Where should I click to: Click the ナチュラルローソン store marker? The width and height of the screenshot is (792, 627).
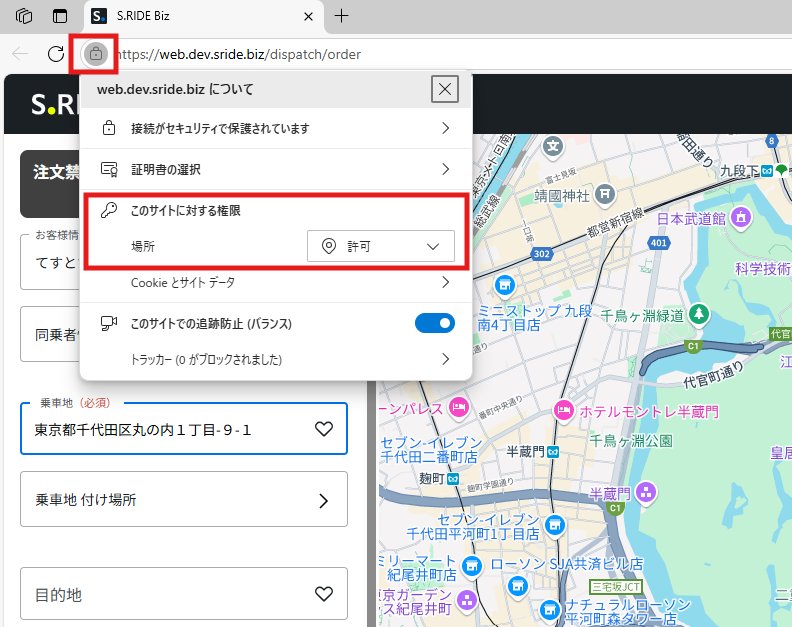(549, 610)
